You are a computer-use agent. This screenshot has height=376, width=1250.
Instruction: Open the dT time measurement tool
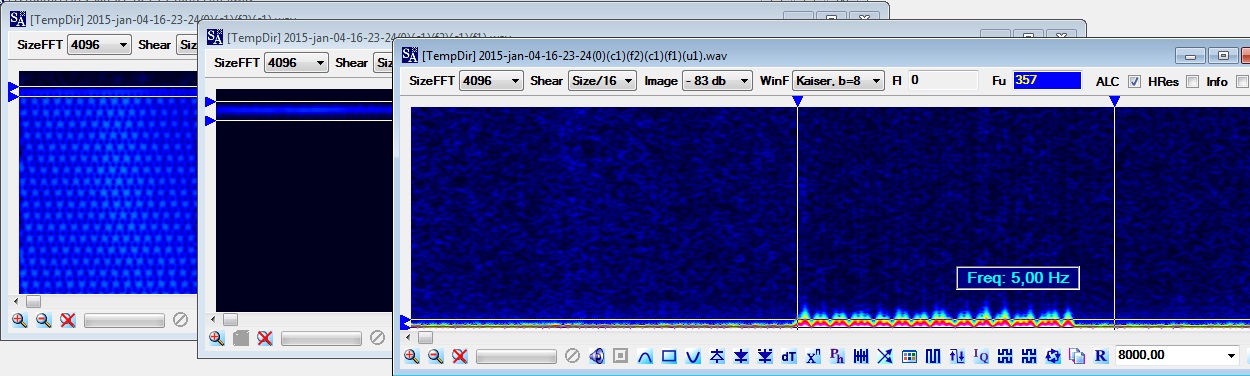(789, 356)
